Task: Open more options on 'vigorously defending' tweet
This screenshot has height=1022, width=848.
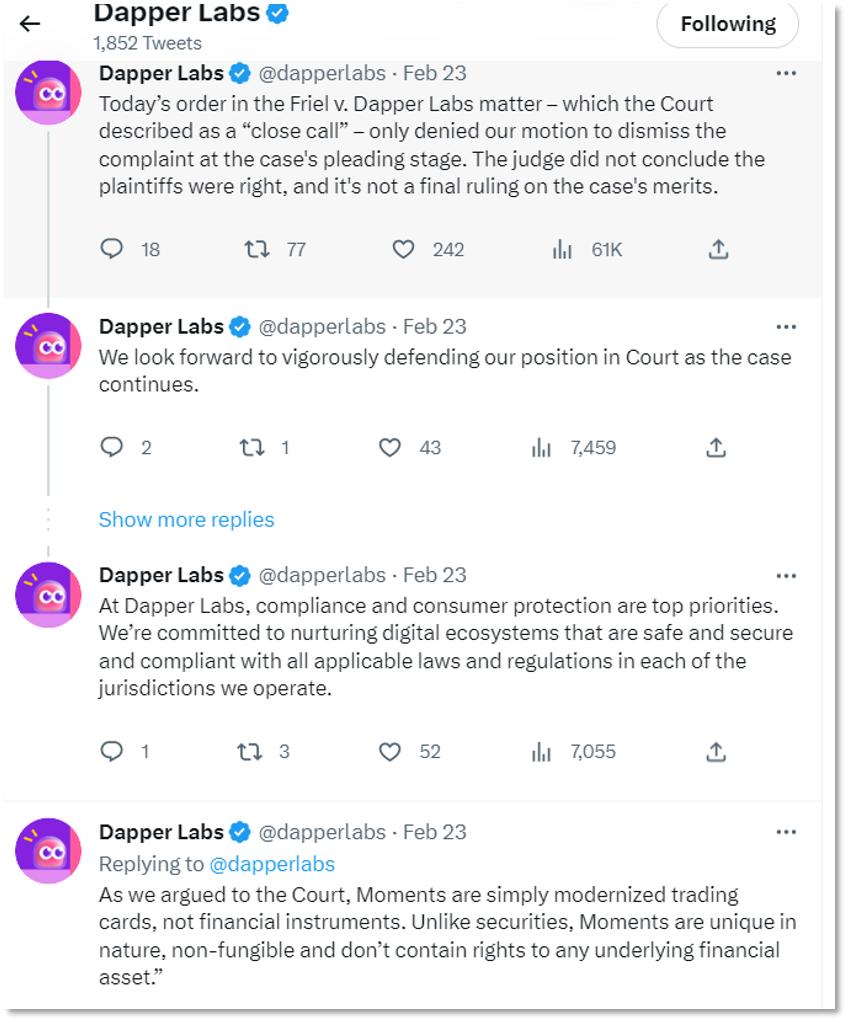Action: 786,327
